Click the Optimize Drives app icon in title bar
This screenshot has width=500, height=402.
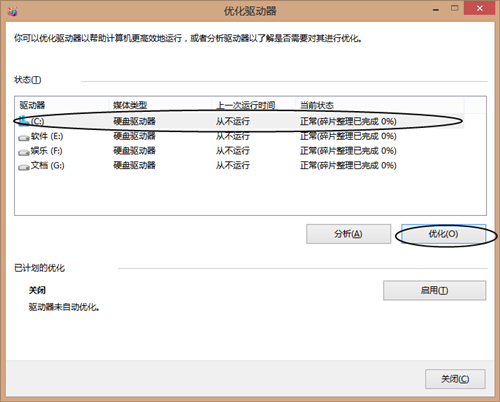(x=12, y=11)
